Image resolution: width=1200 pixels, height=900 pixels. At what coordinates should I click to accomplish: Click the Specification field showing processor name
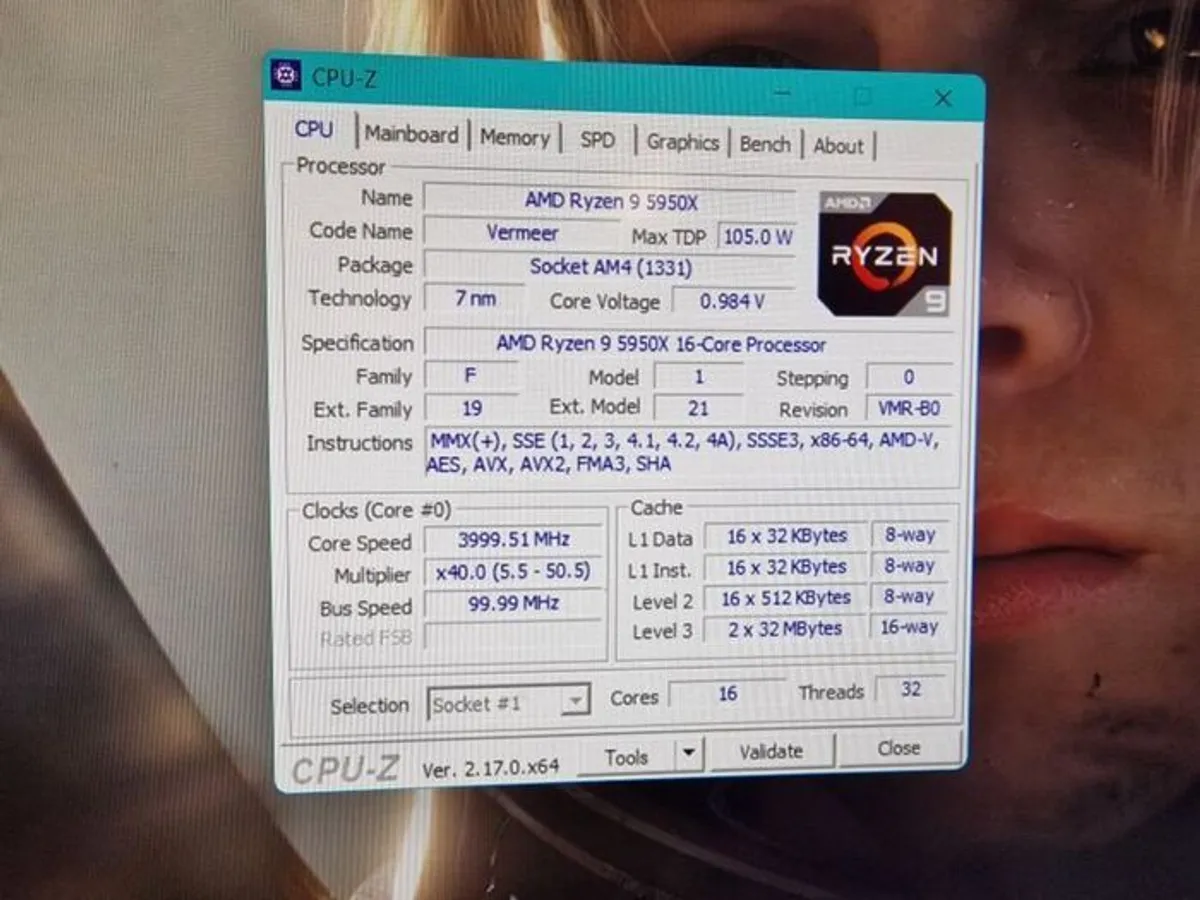click(660, 343)
